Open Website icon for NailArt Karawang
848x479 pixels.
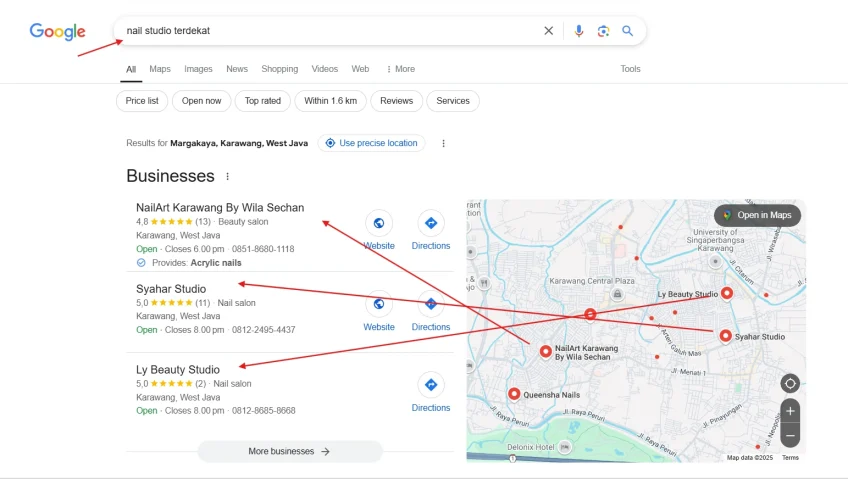tap(379, 223)
